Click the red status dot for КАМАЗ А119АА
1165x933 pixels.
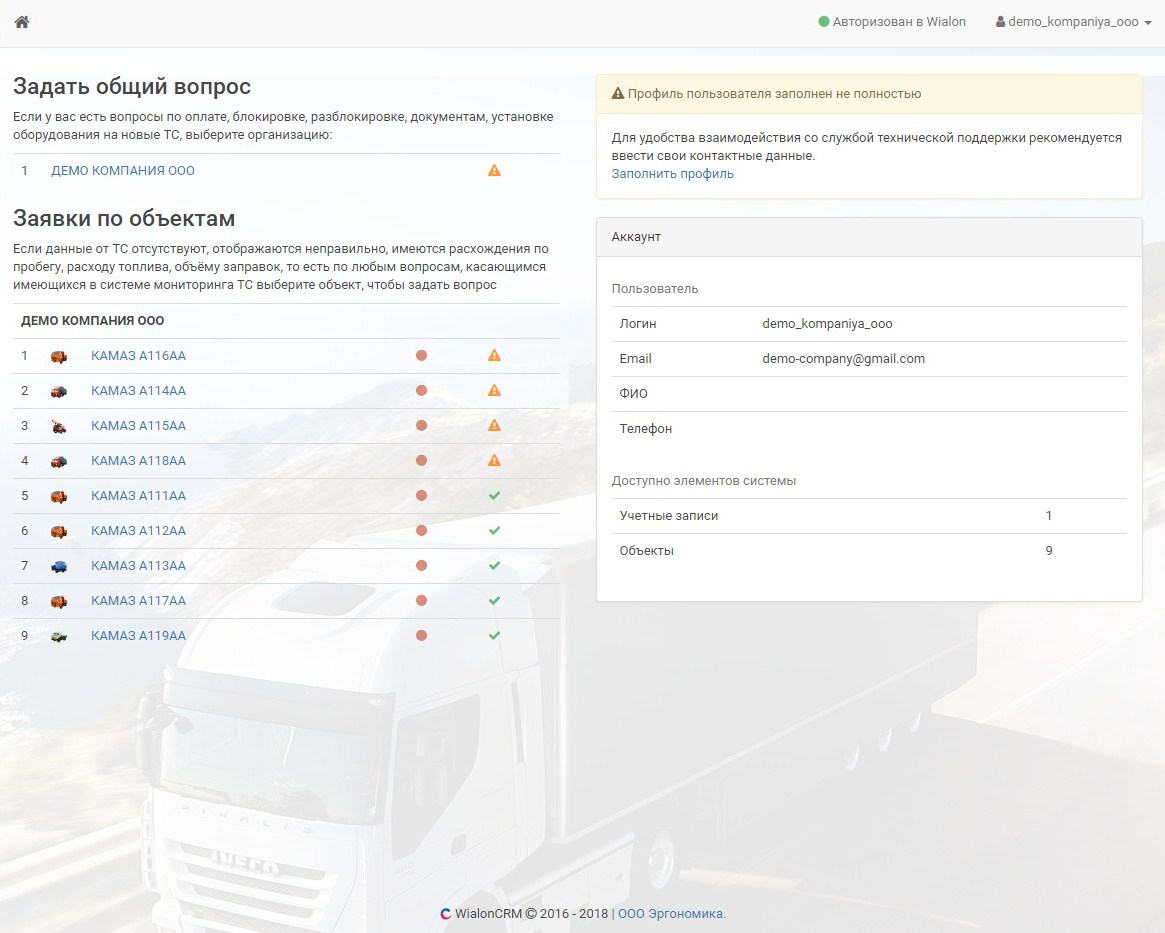tap(421, 636)
